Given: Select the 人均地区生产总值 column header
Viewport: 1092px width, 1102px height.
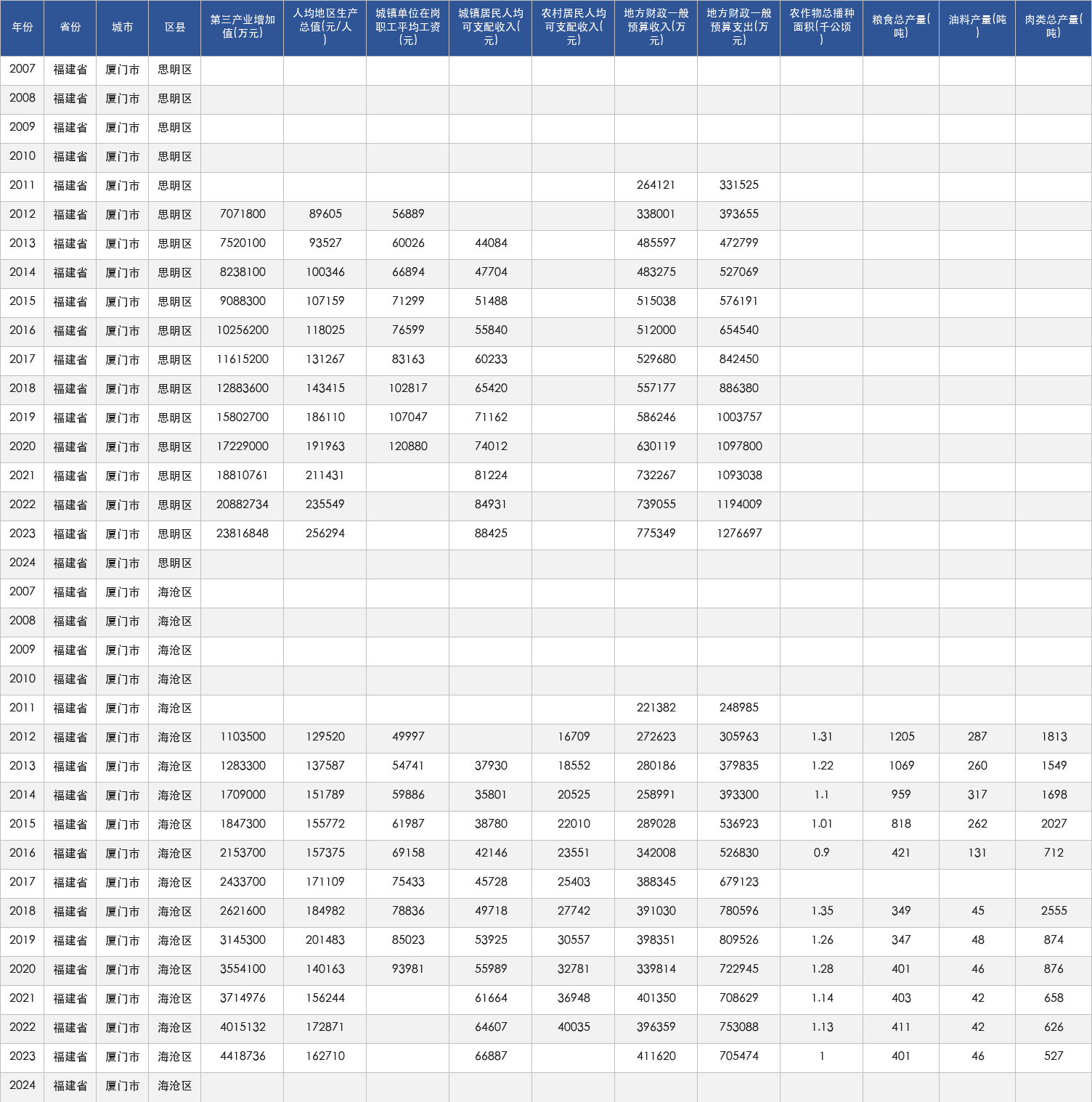Looking at the screenshot, I should point(325,28).
